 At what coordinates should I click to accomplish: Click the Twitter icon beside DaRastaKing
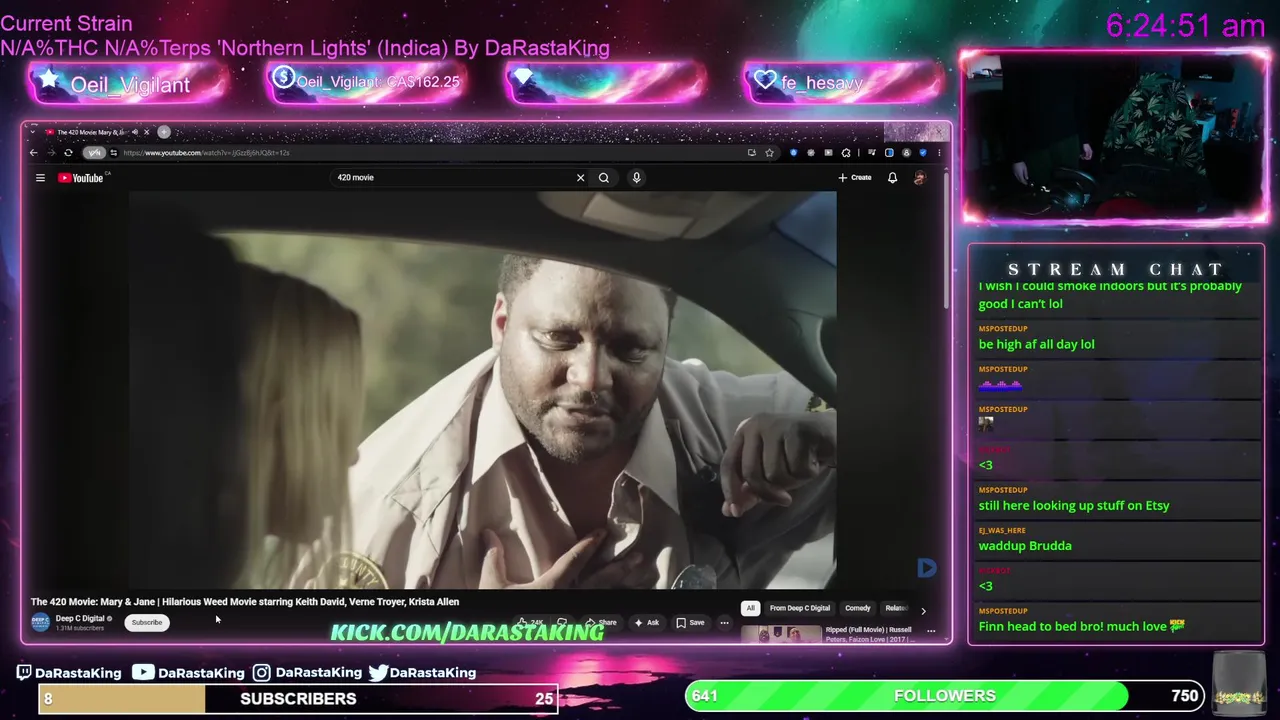pyautogui.click(x=377, y=673)
